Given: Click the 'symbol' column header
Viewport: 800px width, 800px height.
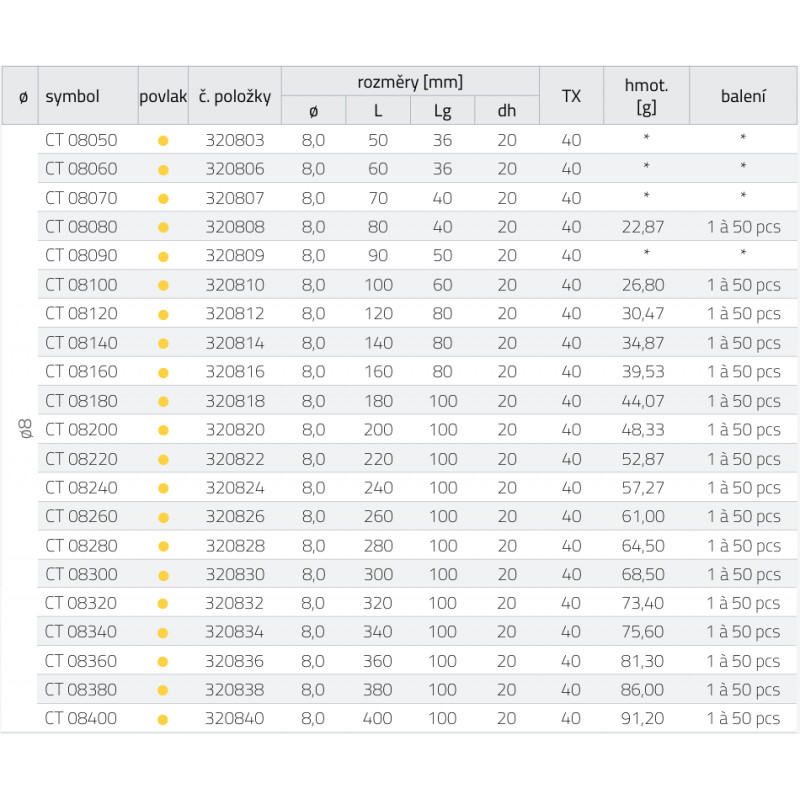Looking at the screenshot, I should coord(73,96).
